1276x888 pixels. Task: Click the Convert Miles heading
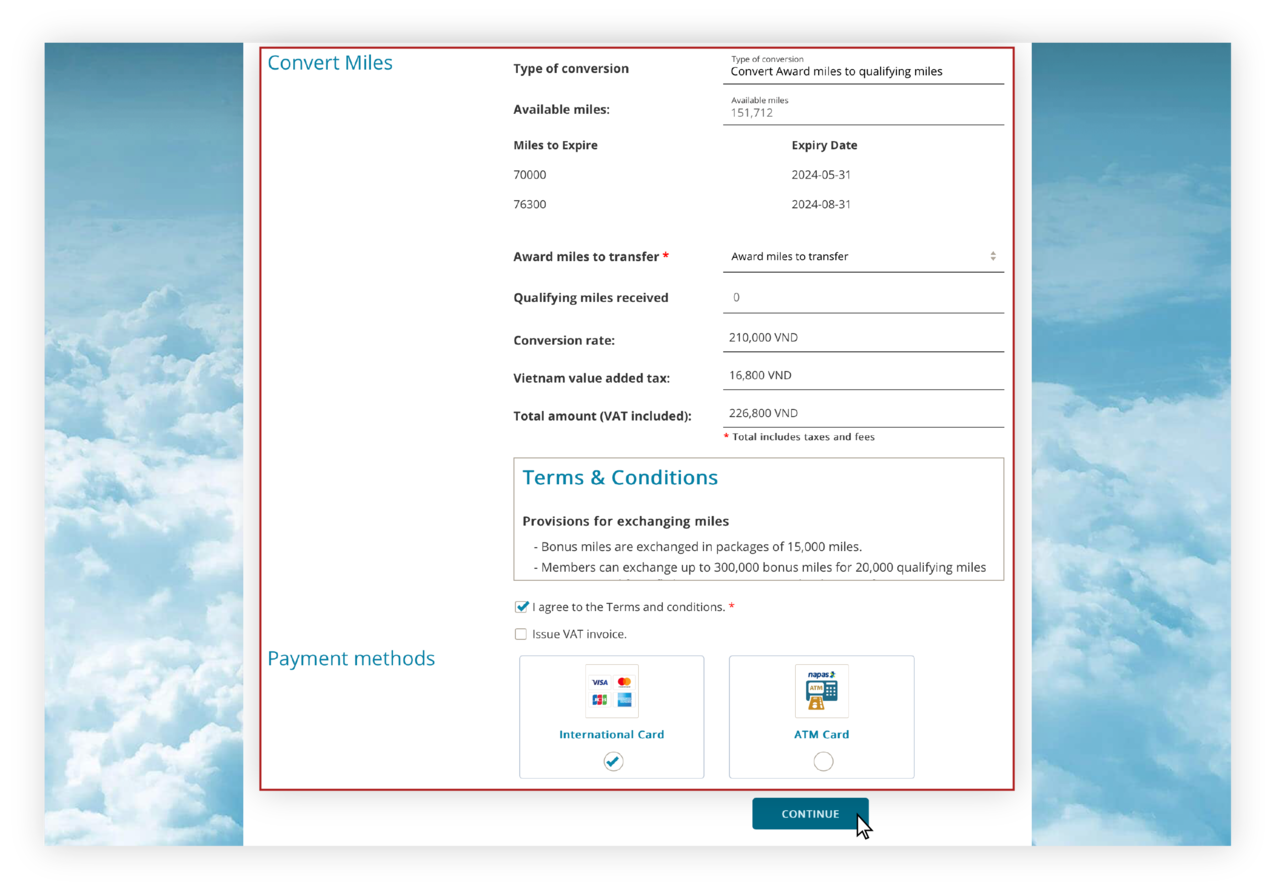click(x=330, y=62)
